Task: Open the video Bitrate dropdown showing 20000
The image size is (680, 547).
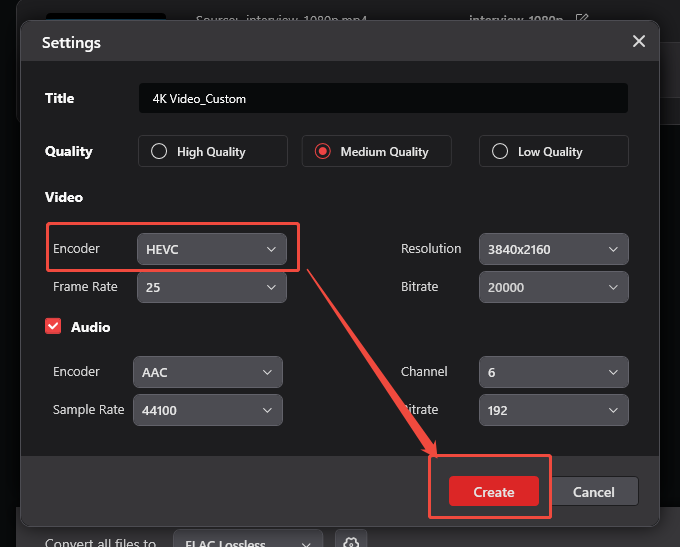Action: coord(553,287)
